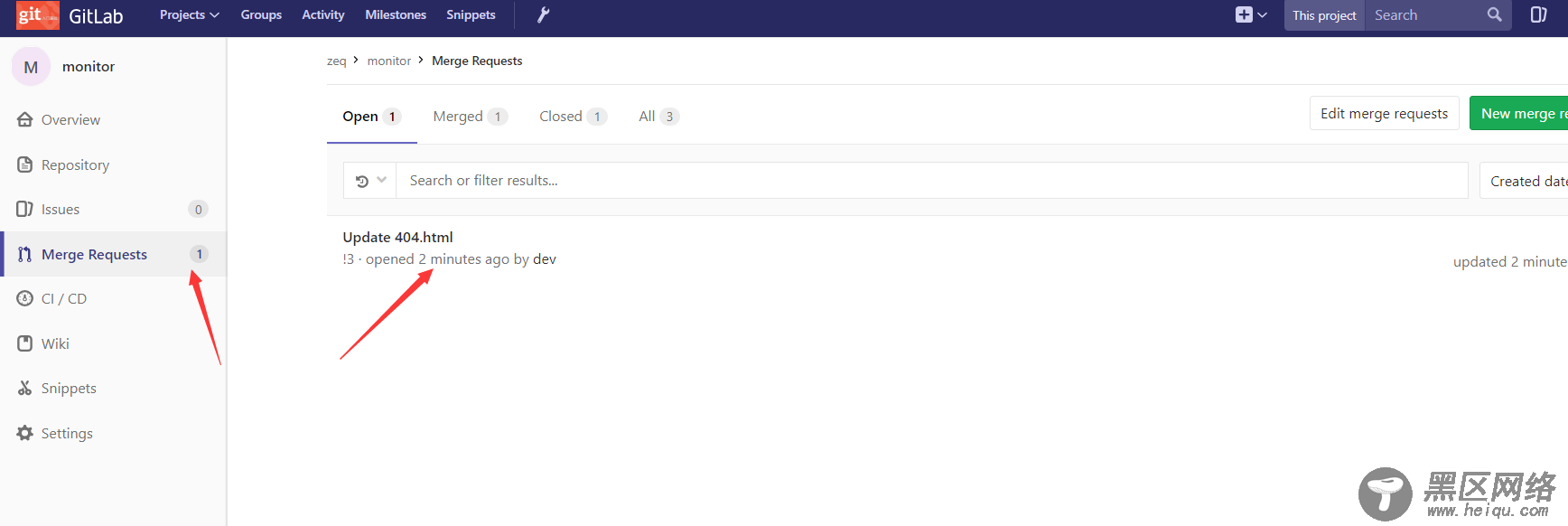Click the GitLab title text
The height and width of the screenshot is (526, 1568).
coord(96,15)
